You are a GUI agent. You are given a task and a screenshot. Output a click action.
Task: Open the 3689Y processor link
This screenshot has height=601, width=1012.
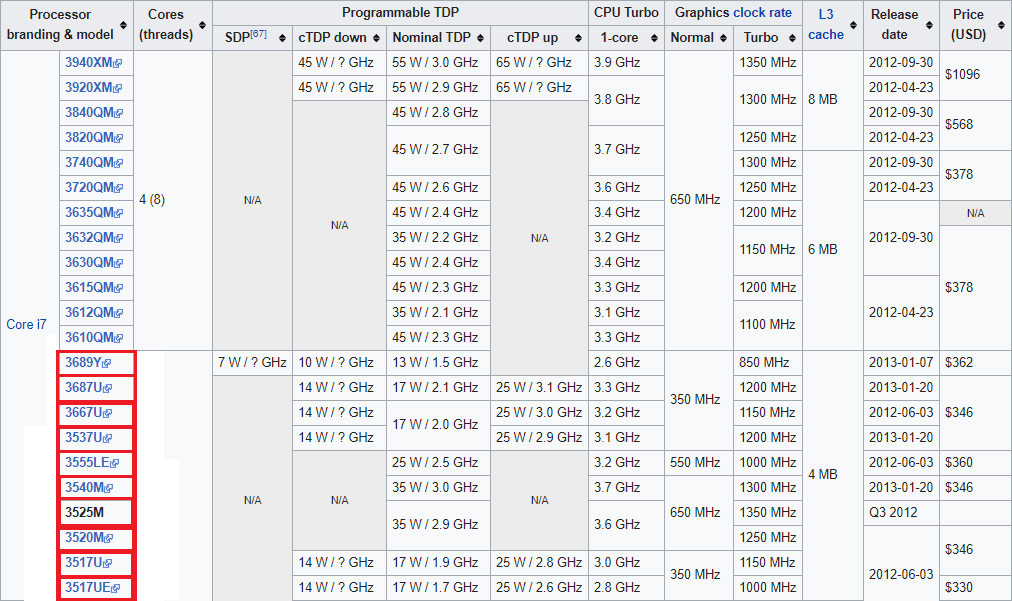[x=88, y=363]
